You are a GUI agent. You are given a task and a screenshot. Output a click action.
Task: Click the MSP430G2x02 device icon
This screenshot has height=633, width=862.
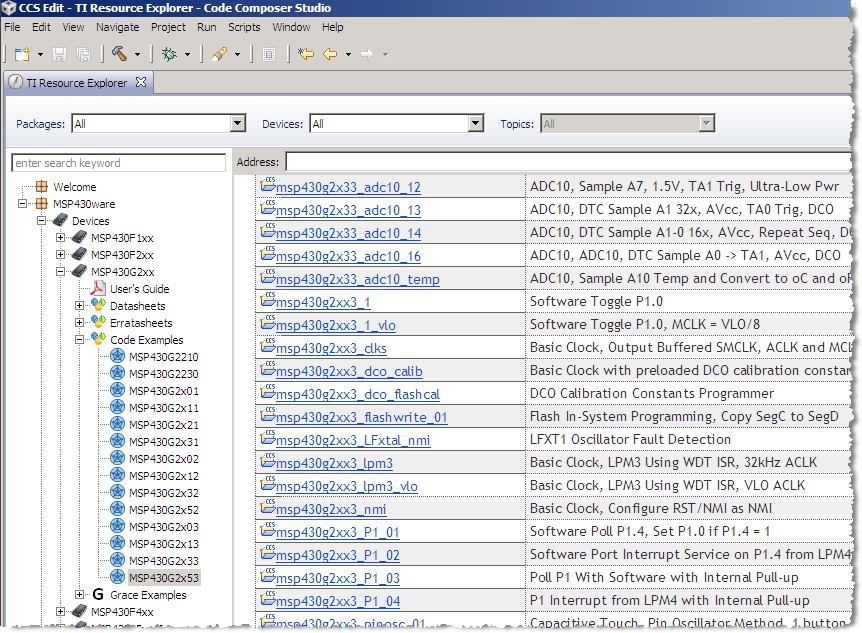[x=117, y=458]
